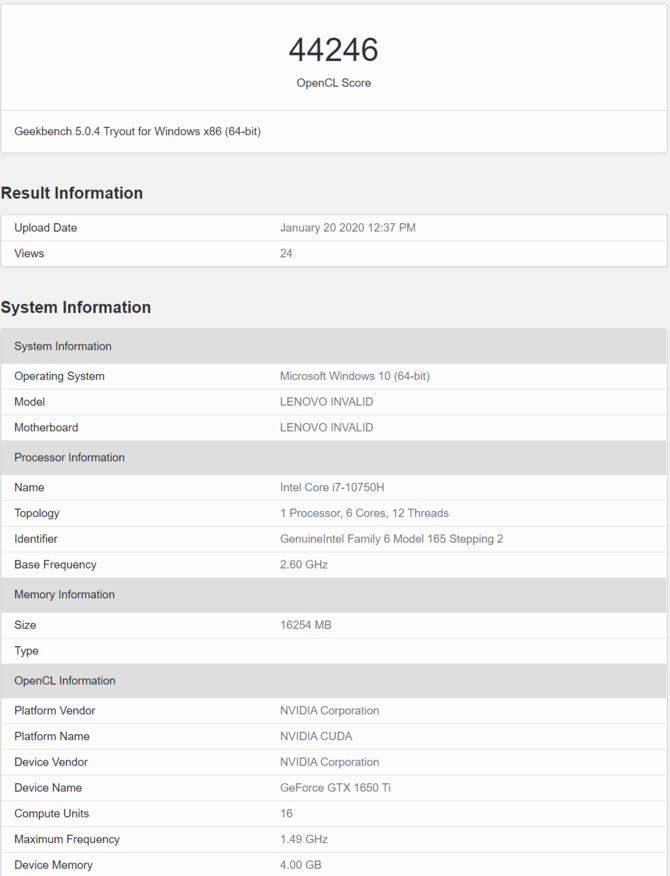The image size is (670, 876).
Task: Click the Intel Core i7-10750H processor name
Action: point(332,487)
